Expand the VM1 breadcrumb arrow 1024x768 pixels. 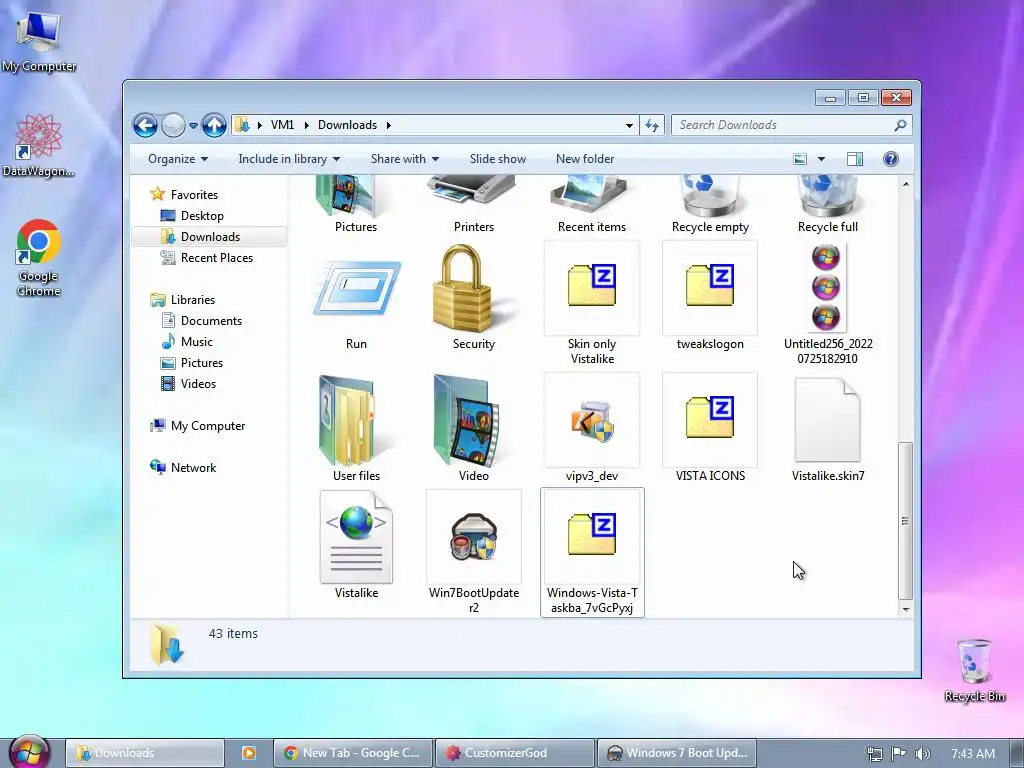pyautogui.click(x=306, y=125)
